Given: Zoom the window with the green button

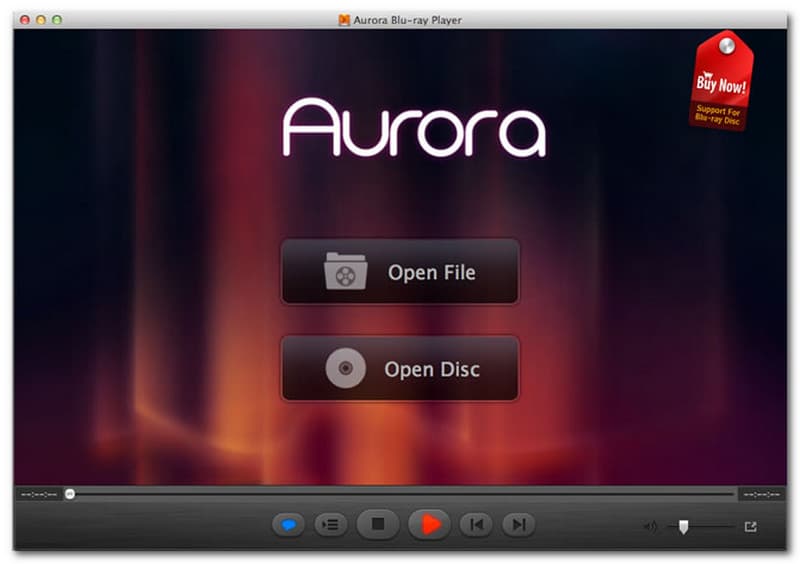Looking at the screenshot, I should pyautogui.click(x=57, y=20).
